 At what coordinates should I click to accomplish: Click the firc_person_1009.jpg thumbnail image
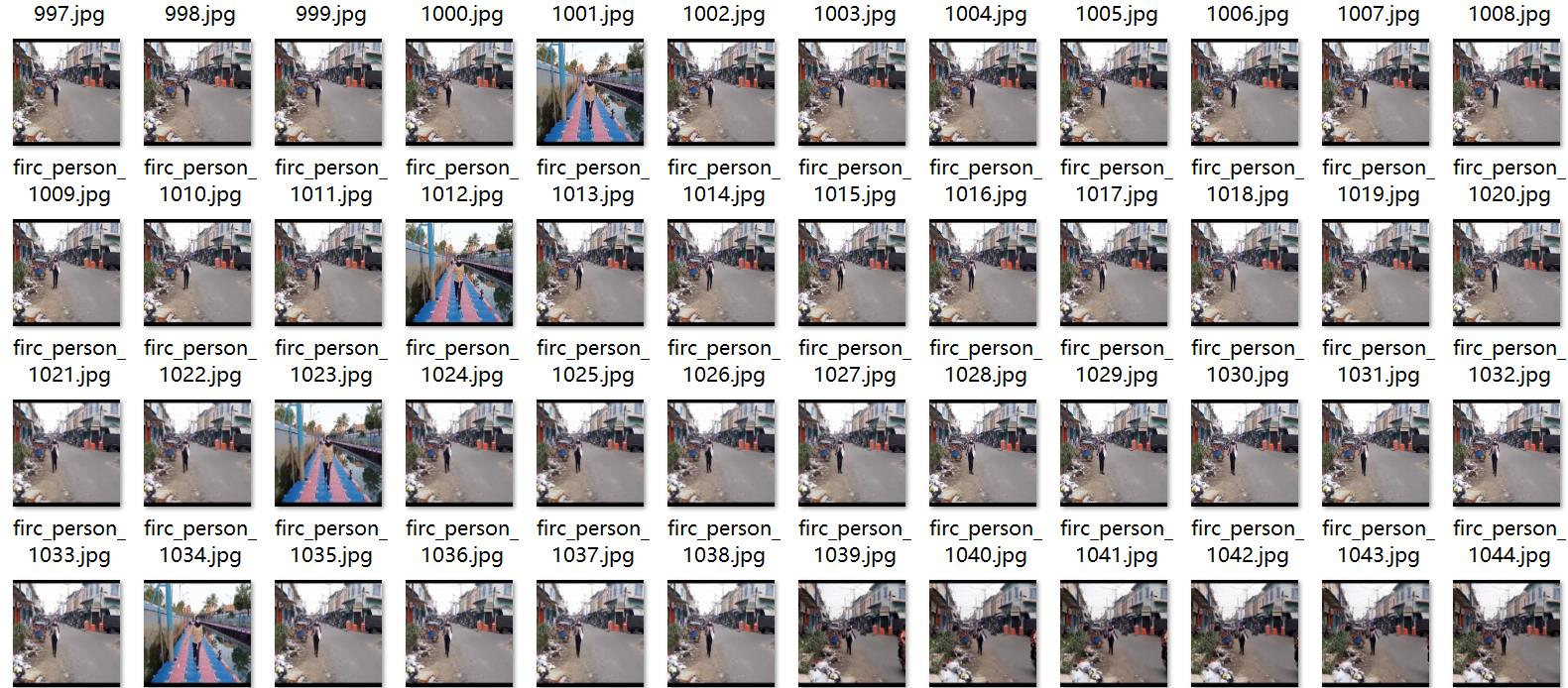pos(66,91)
